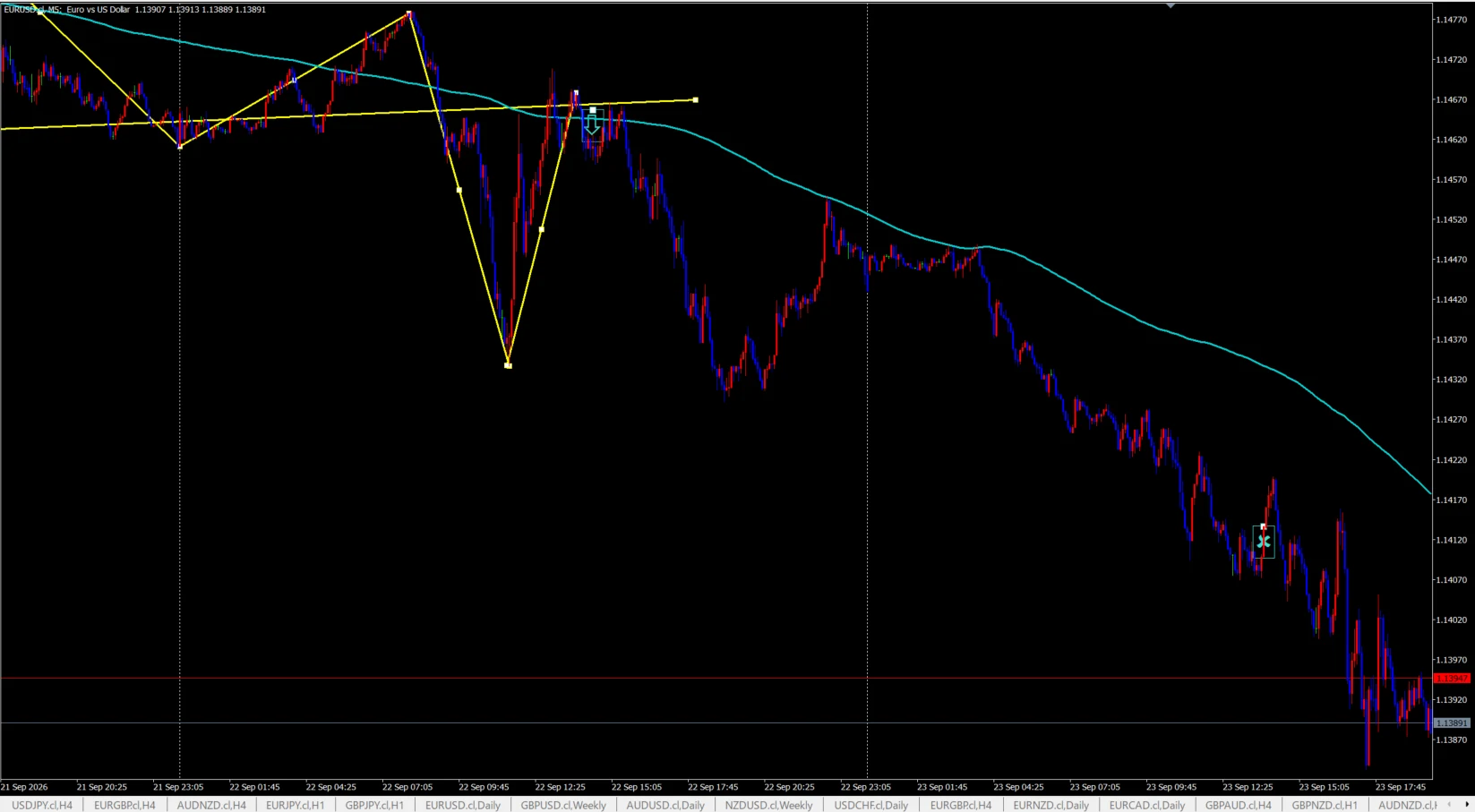Click the sell-entry down arrow marker
Viewport: 1475px width, 812px height.
(592, 125)
